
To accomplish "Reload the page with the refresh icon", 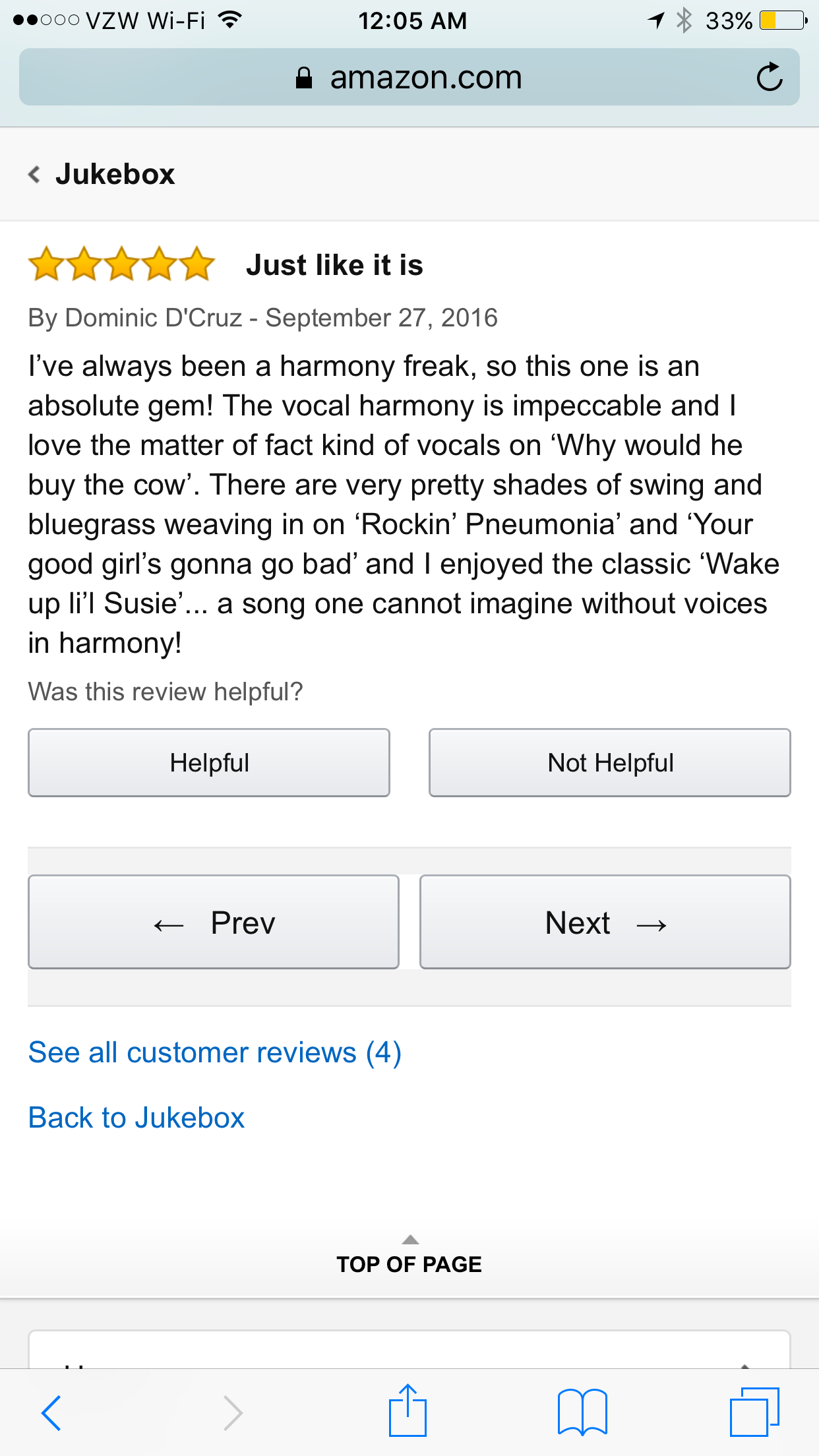I will [x=769, y=77].
